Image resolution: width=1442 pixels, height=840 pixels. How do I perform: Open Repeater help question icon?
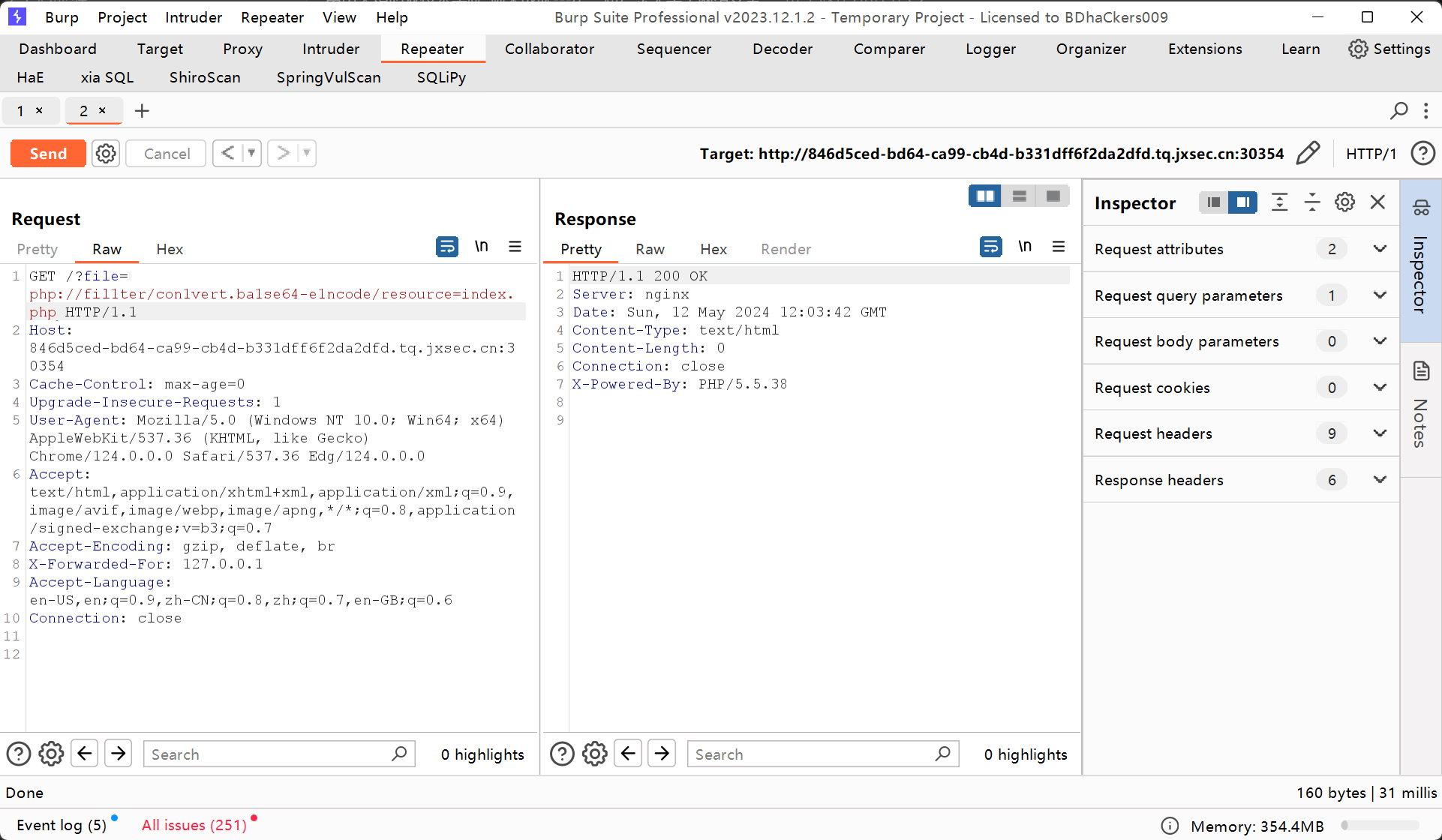(1423, 153)
